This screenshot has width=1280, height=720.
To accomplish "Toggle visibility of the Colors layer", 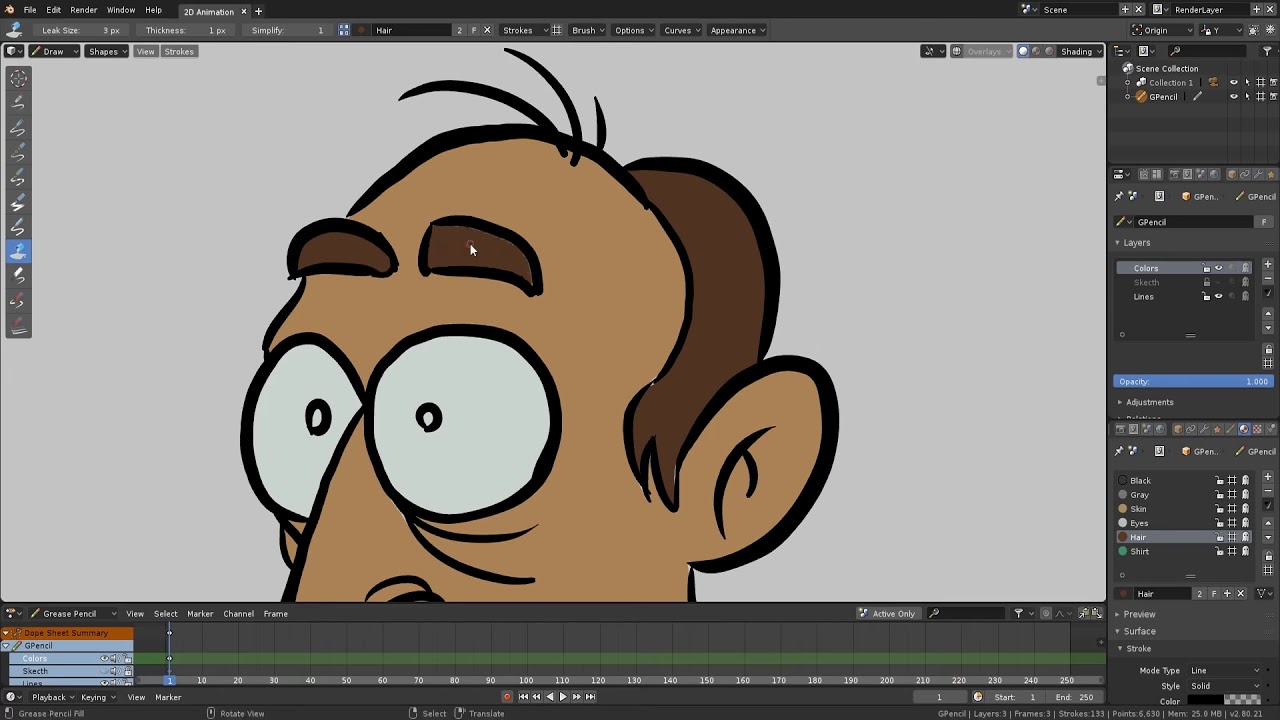I will (x=1218, y=268).
